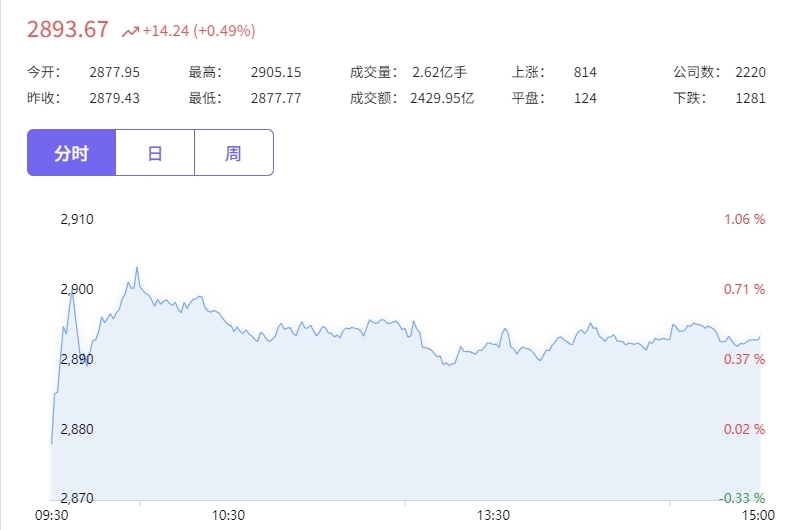Click the 1.06 % percentage axis label
The image size is (802, 530).
click(745, 219)
